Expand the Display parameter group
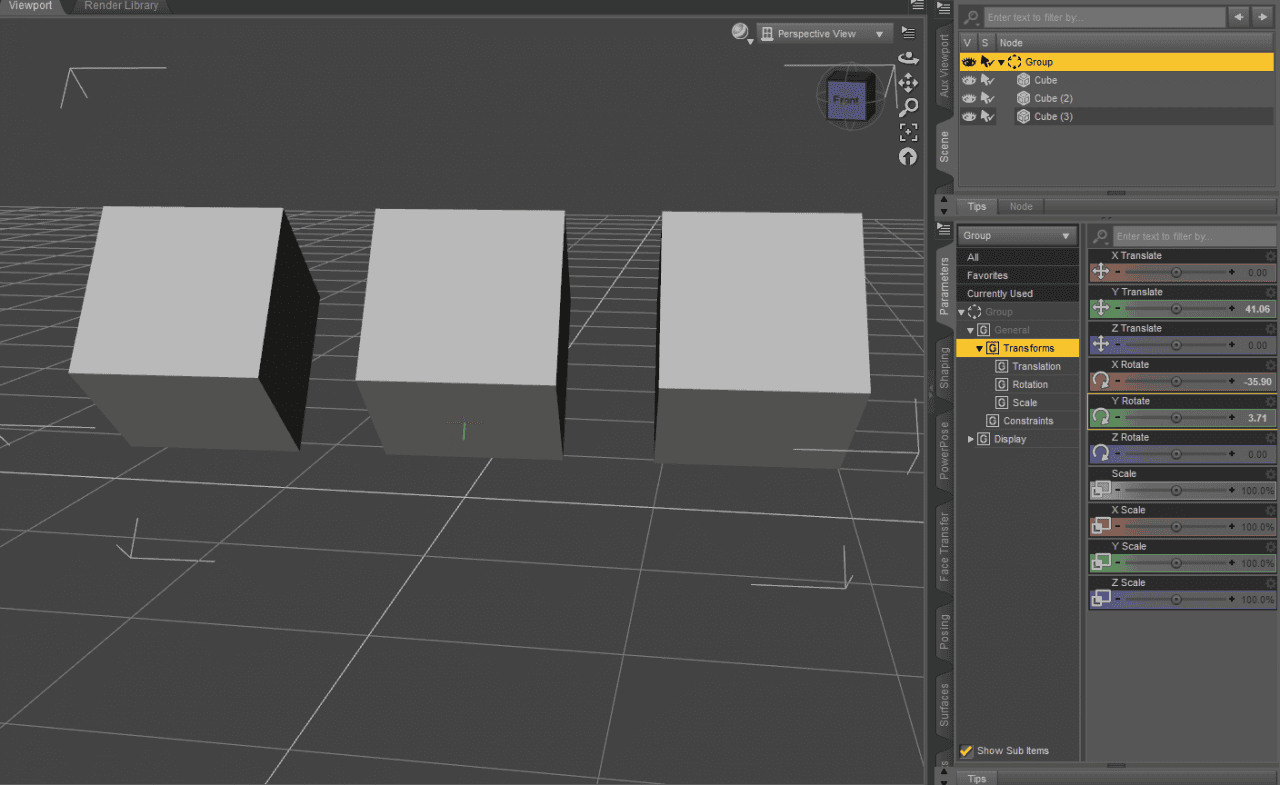The height and width of the screenshot is (785, 1280). (970, 438)
